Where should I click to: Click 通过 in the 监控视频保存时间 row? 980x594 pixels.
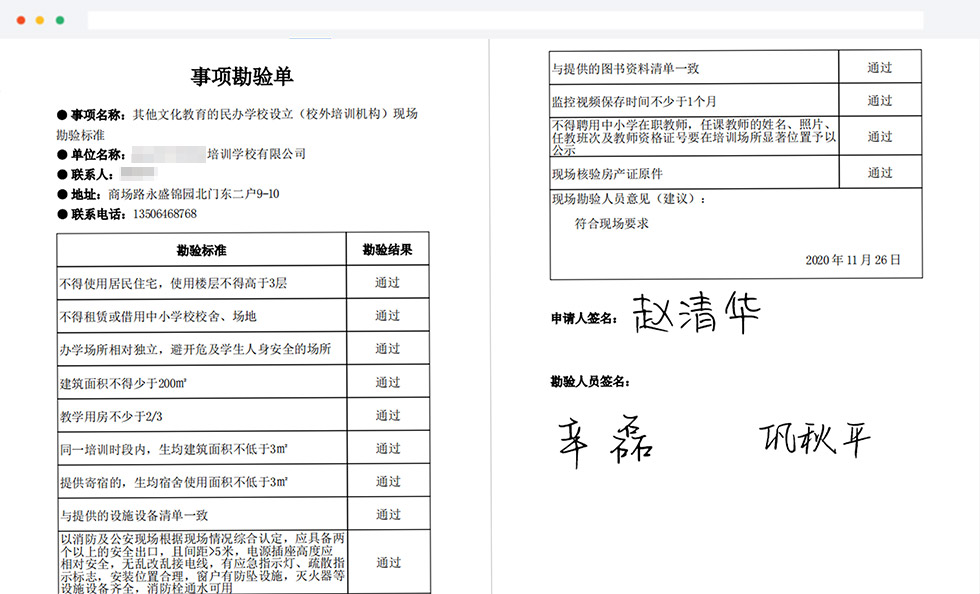tap(879, 101)
